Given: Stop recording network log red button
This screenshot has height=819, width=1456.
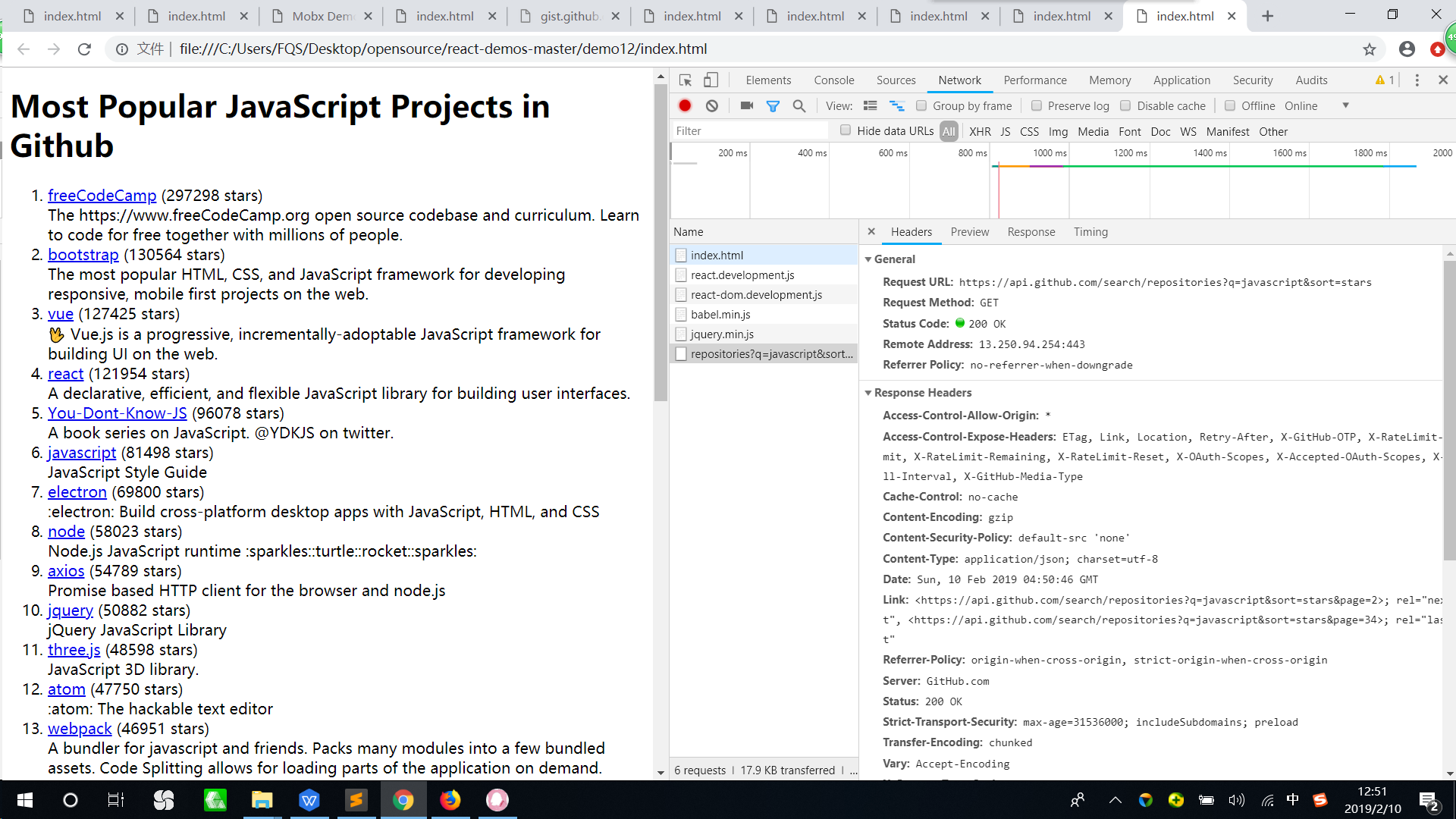Looking at the screenshot, I should click(685, 106).
